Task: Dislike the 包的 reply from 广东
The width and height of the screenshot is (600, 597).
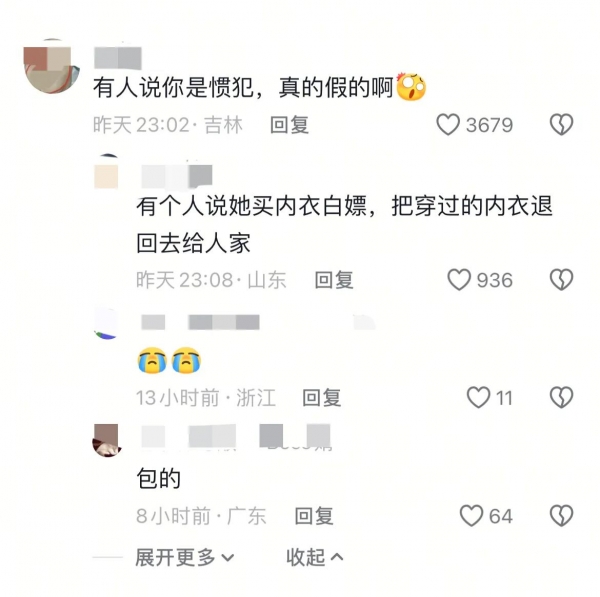Action: coord(561,515)
